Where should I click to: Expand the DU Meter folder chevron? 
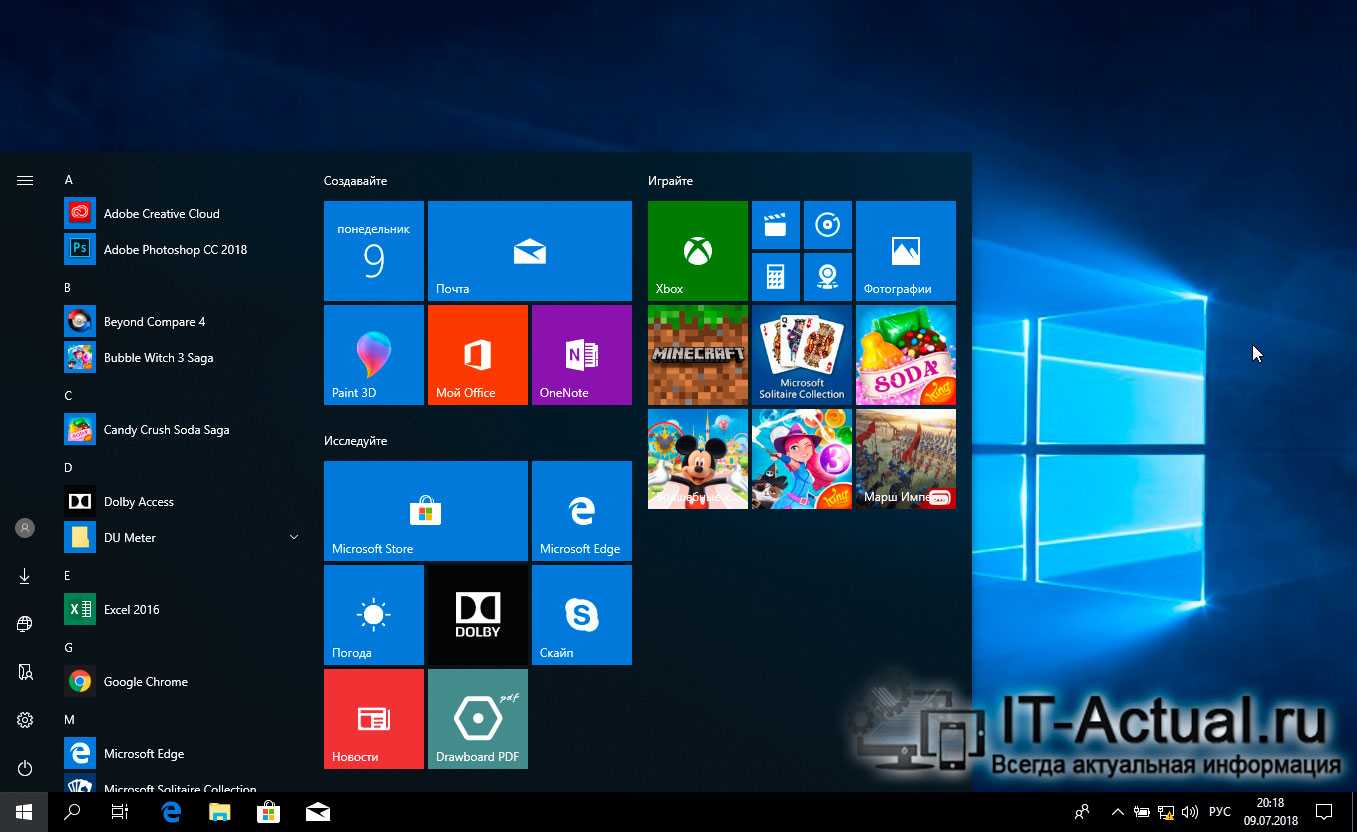tap(294, 538)
